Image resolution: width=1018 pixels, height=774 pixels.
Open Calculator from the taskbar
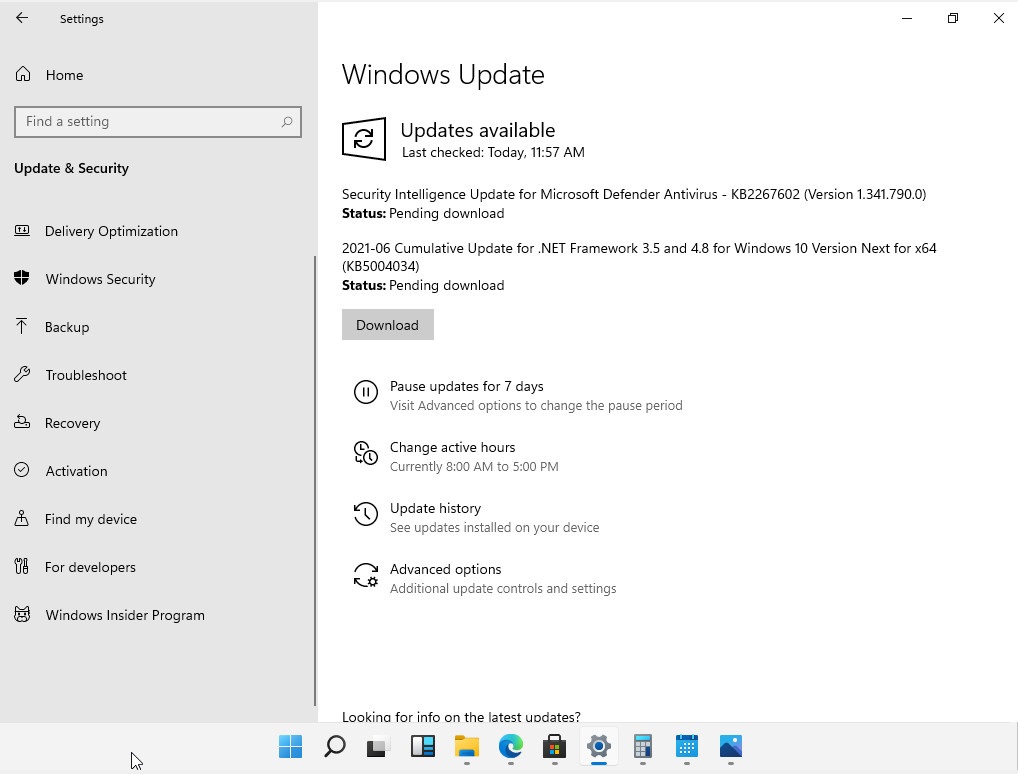click(x=643, y=747)
